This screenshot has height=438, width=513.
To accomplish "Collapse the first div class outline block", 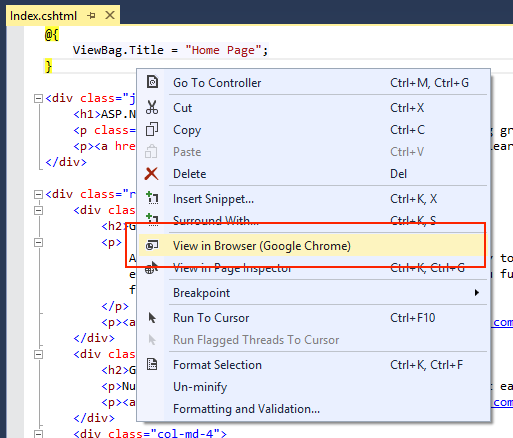I will click(38, 98).
